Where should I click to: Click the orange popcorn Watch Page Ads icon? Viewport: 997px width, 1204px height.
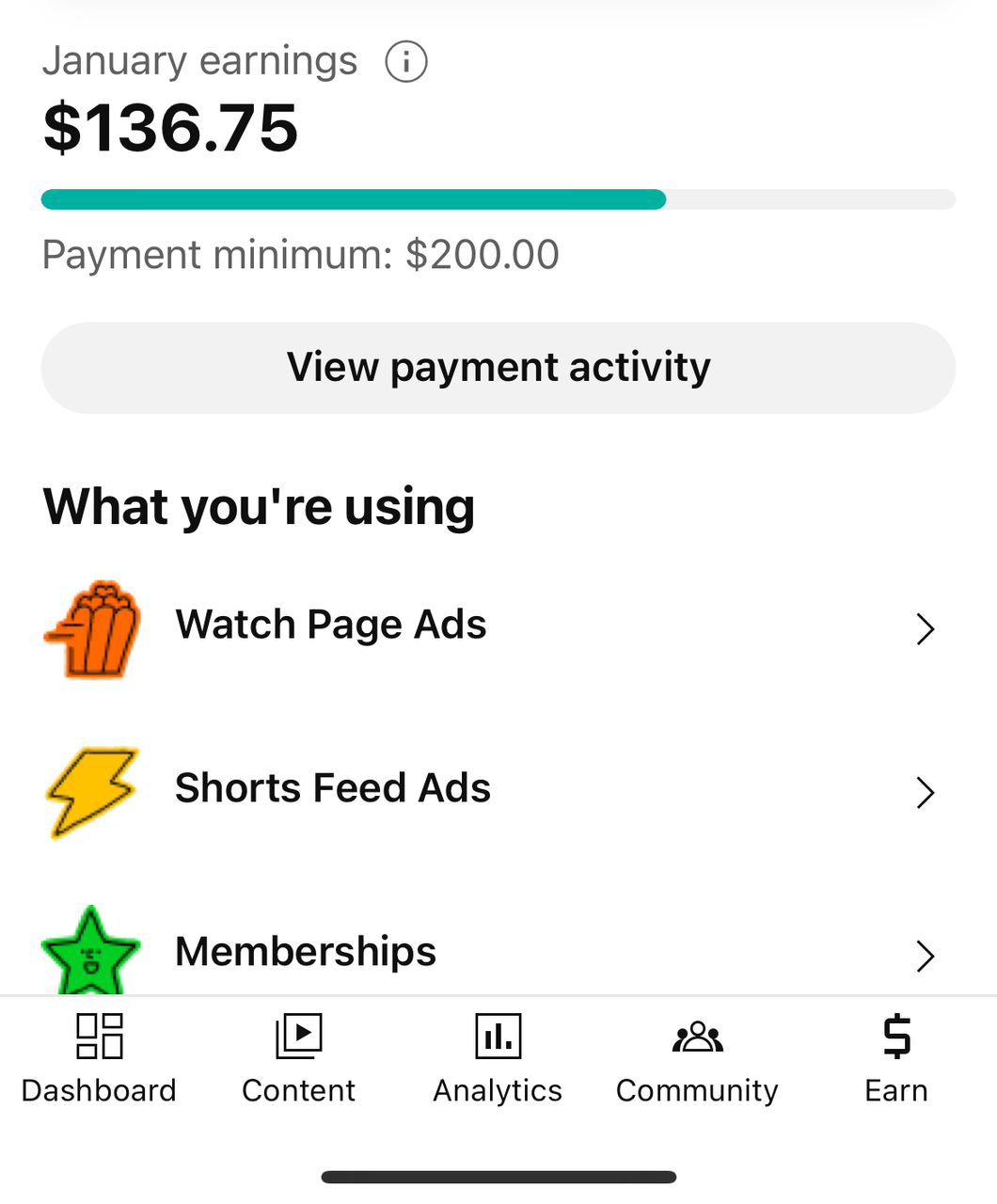(93, 628)
